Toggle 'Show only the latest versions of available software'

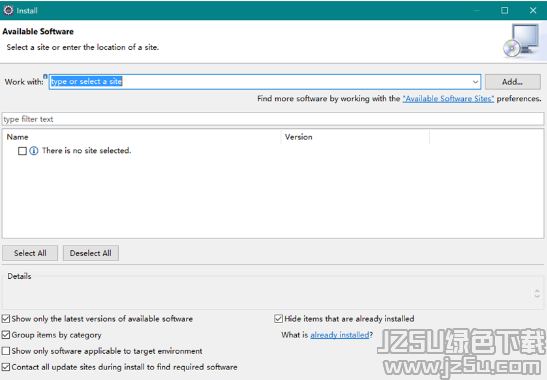pyautogui.click(x=6, y=319)
